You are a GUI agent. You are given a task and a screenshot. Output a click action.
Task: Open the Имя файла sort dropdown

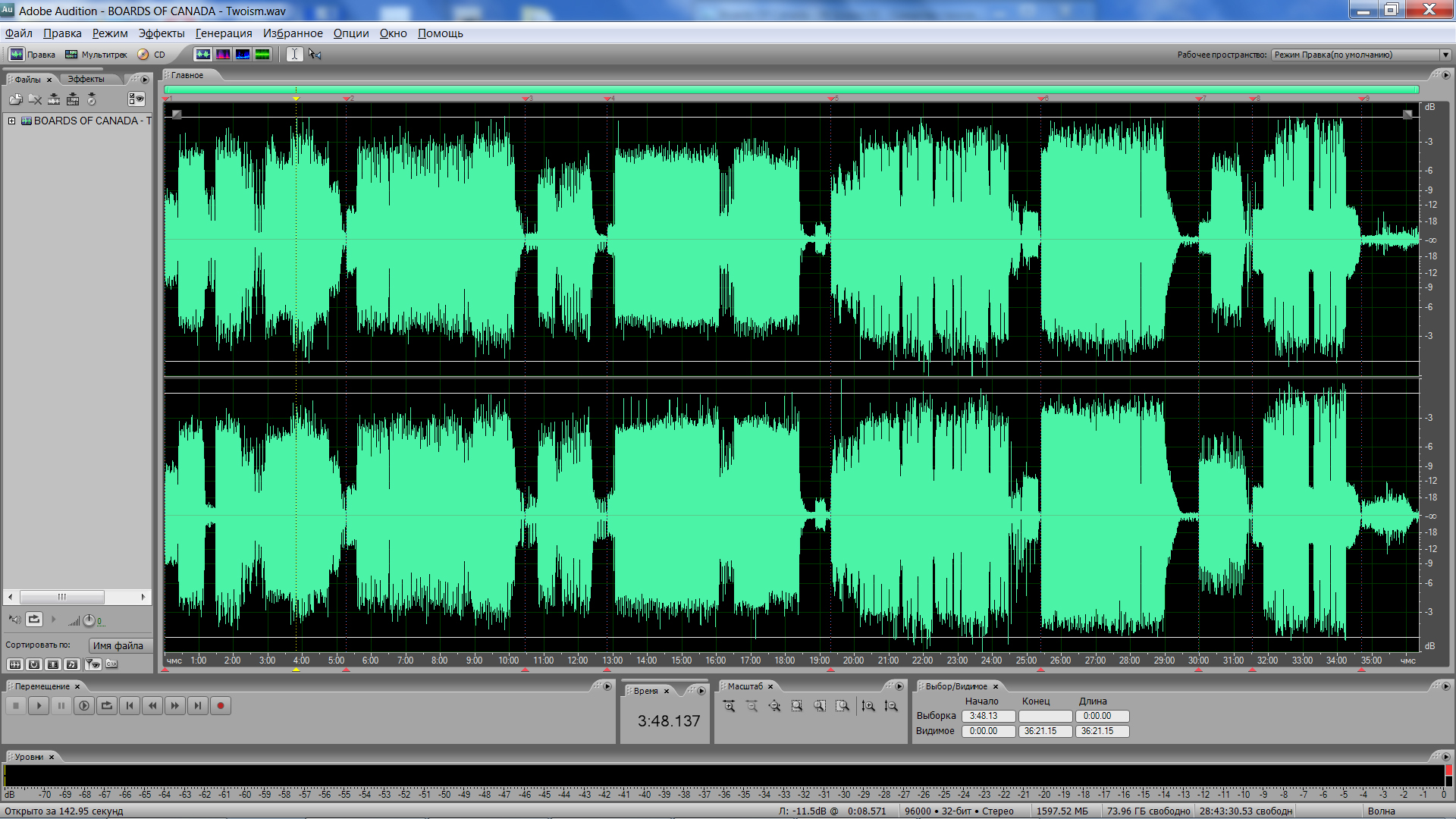coord(120,645)
